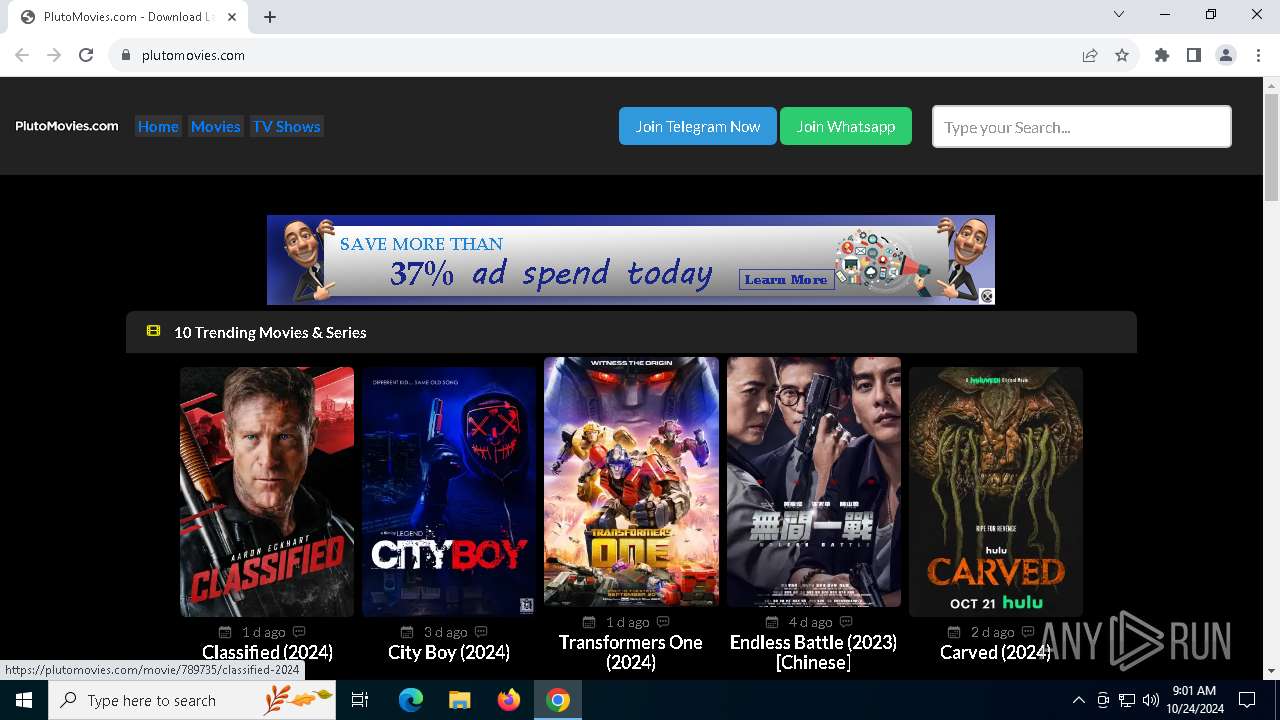Click Learn More in the ad banner
The height and width of the screenshot is (720, 1280).
click(x=786, y=279)
